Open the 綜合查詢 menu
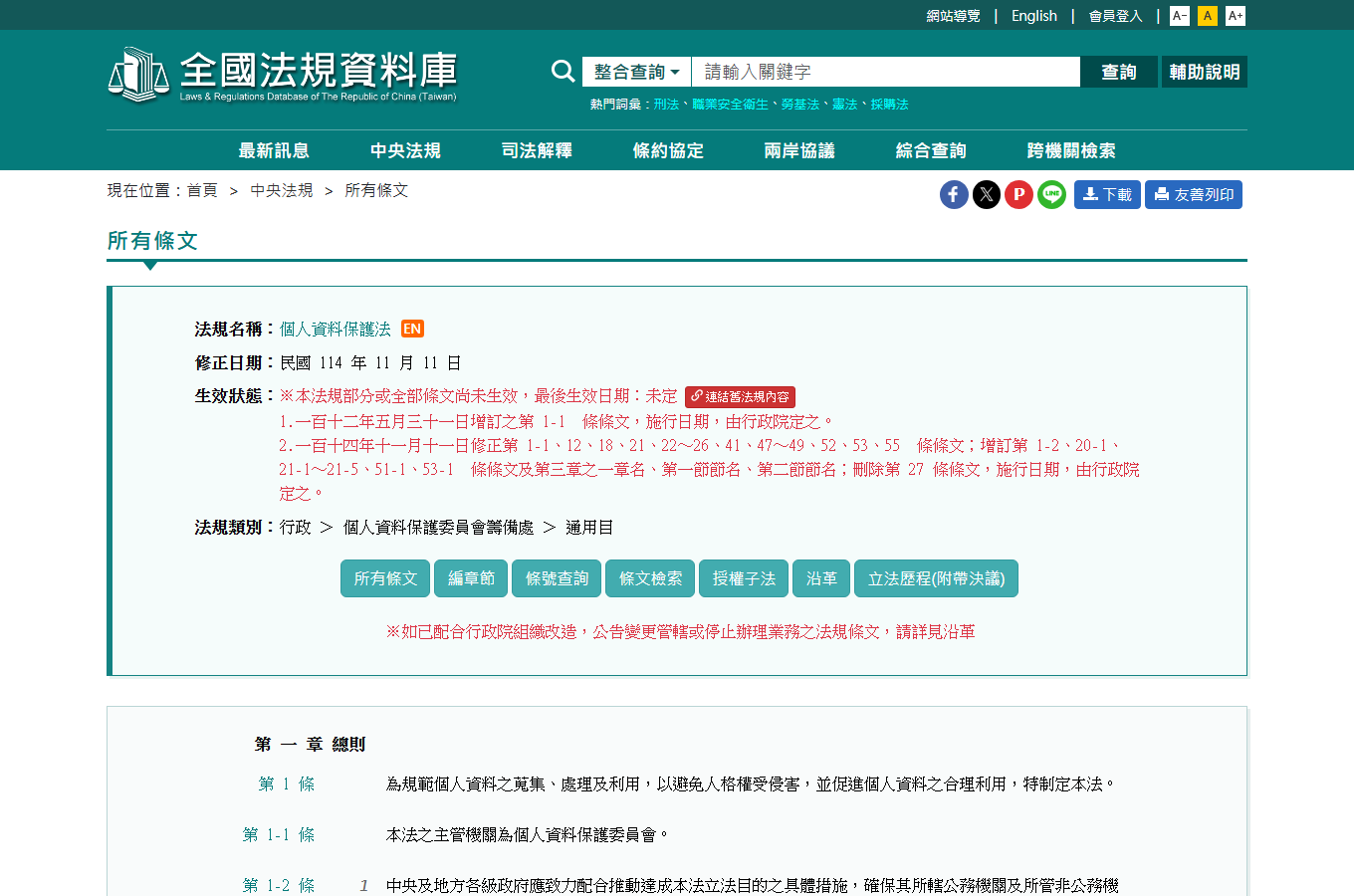 coord(931,150)
